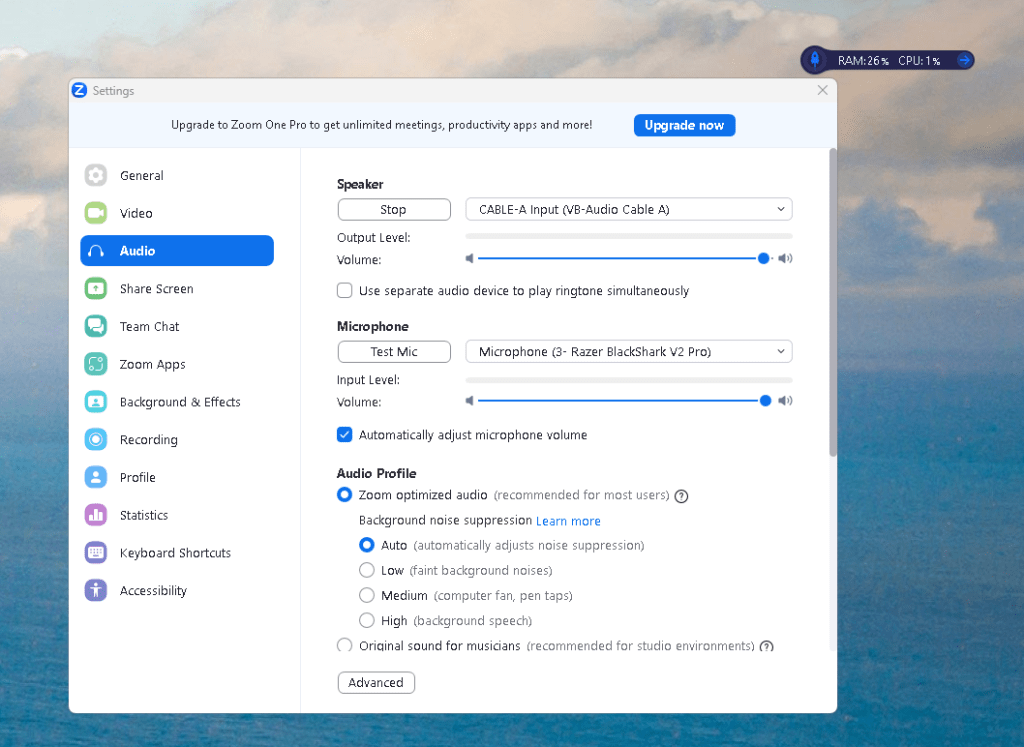Image resolution: width=1024 pixels, height=747 pixels.
Task: Open Keyboard Shortcuts settings
Action: (x=177, y=552)
